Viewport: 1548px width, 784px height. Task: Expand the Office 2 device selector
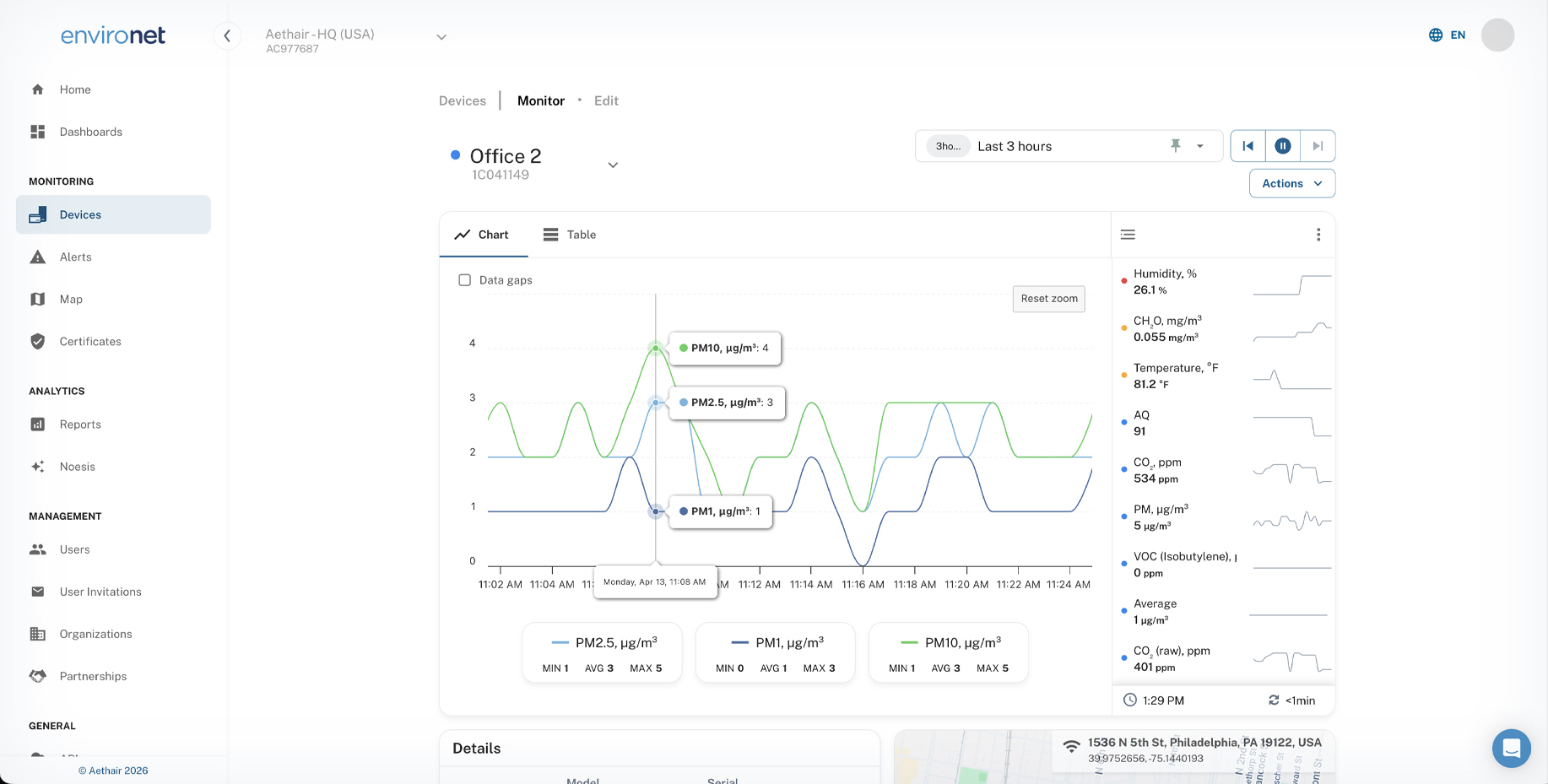pyautogui.click(x=613, y=165)
